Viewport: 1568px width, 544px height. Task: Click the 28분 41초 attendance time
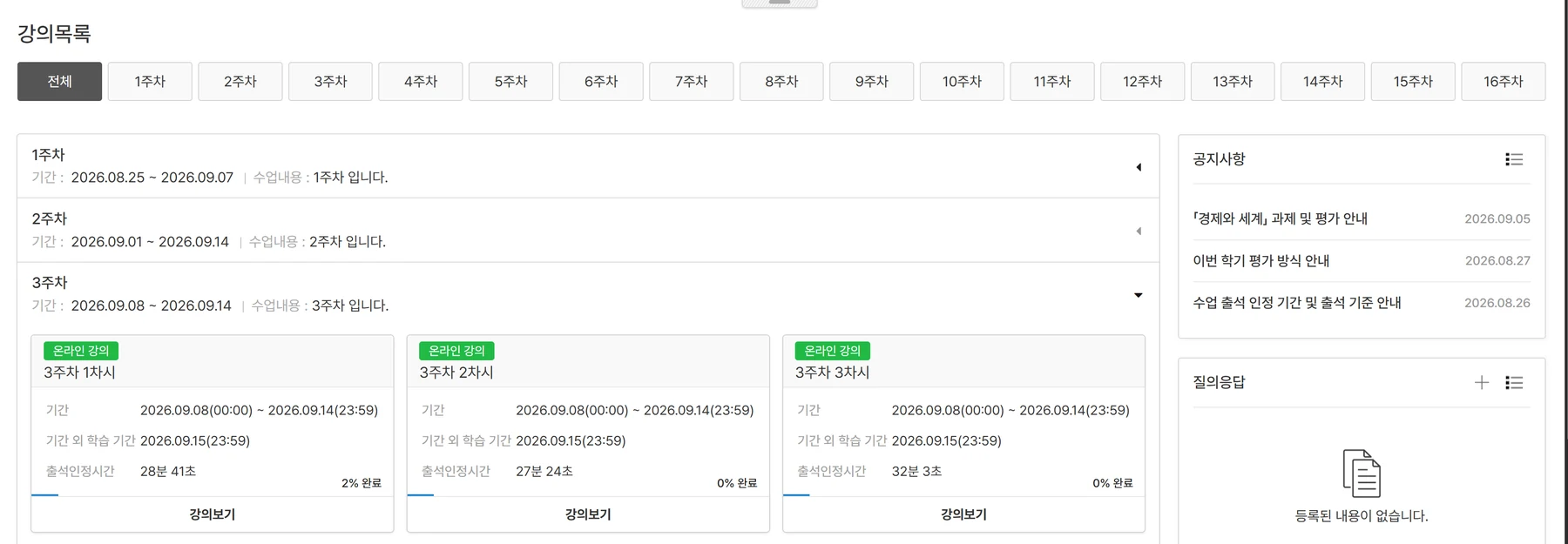click(x=168, y=471)
